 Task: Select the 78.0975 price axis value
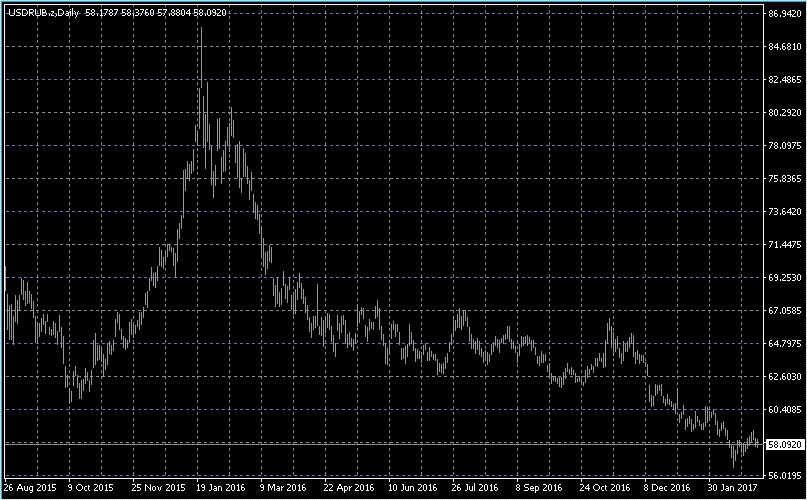coord(784,146)
